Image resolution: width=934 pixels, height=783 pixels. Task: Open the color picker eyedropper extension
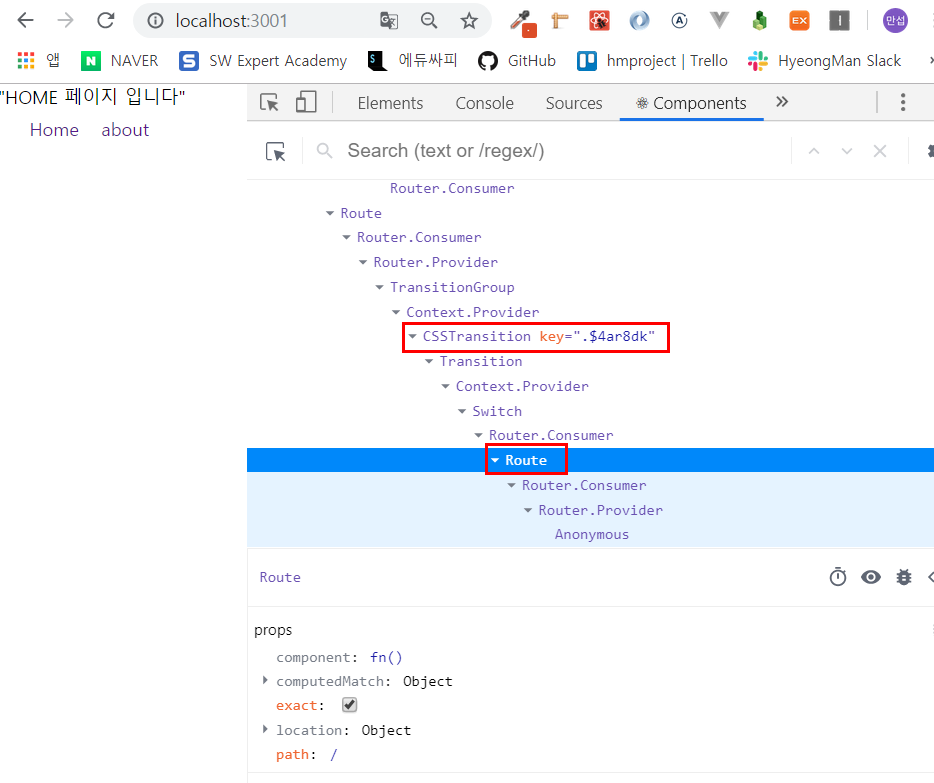coord(523,23)
